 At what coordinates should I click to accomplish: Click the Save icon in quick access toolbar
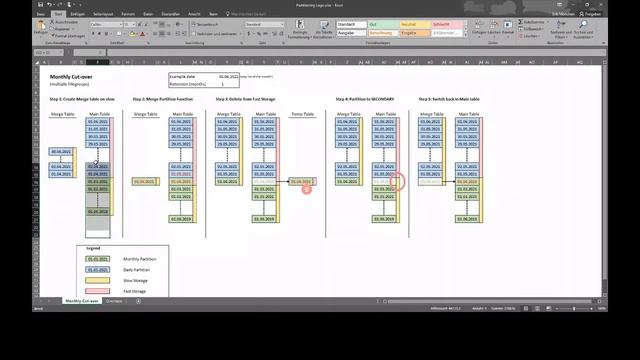[40, 4]
